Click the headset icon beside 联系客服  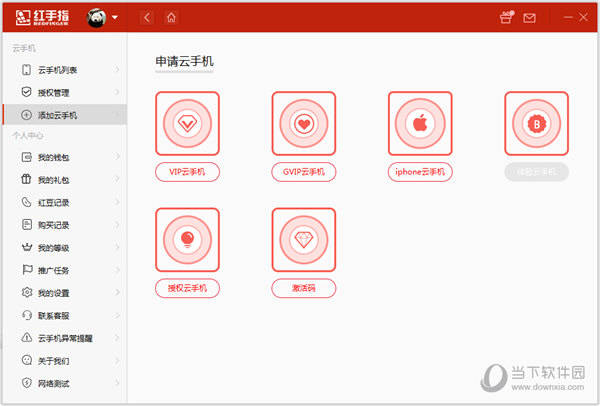(x=26, y=315)
